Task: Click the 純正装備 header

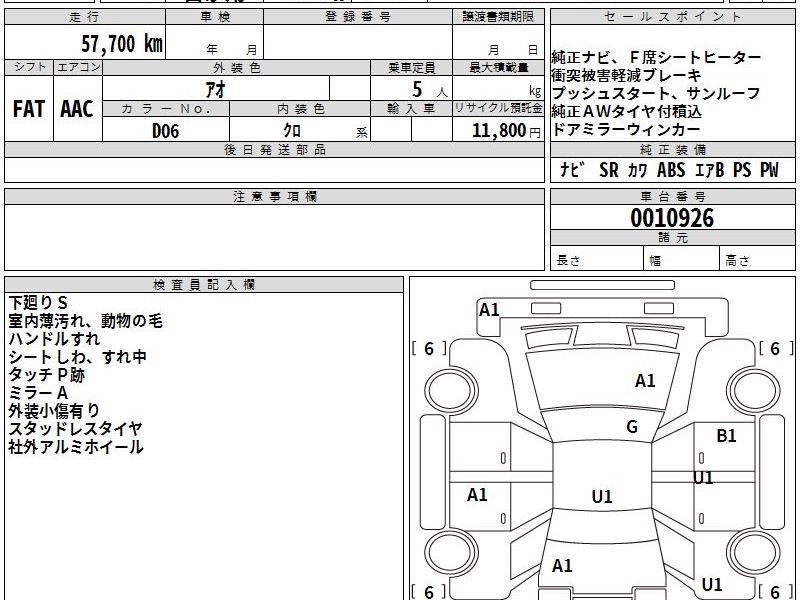Action: coord(672,149)
